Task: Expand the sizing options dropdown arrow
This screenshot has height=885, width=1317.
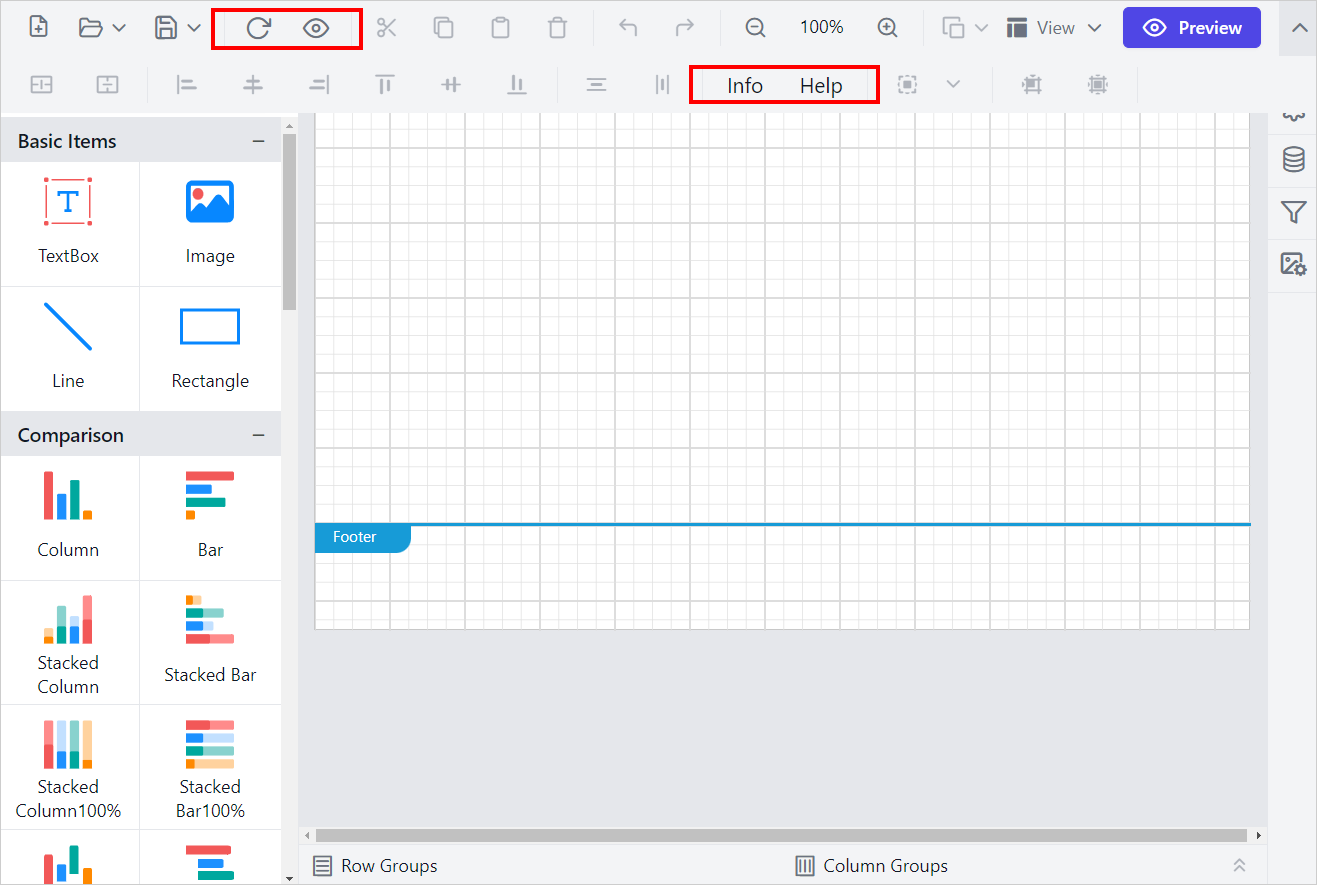Action: pos(953,85)
